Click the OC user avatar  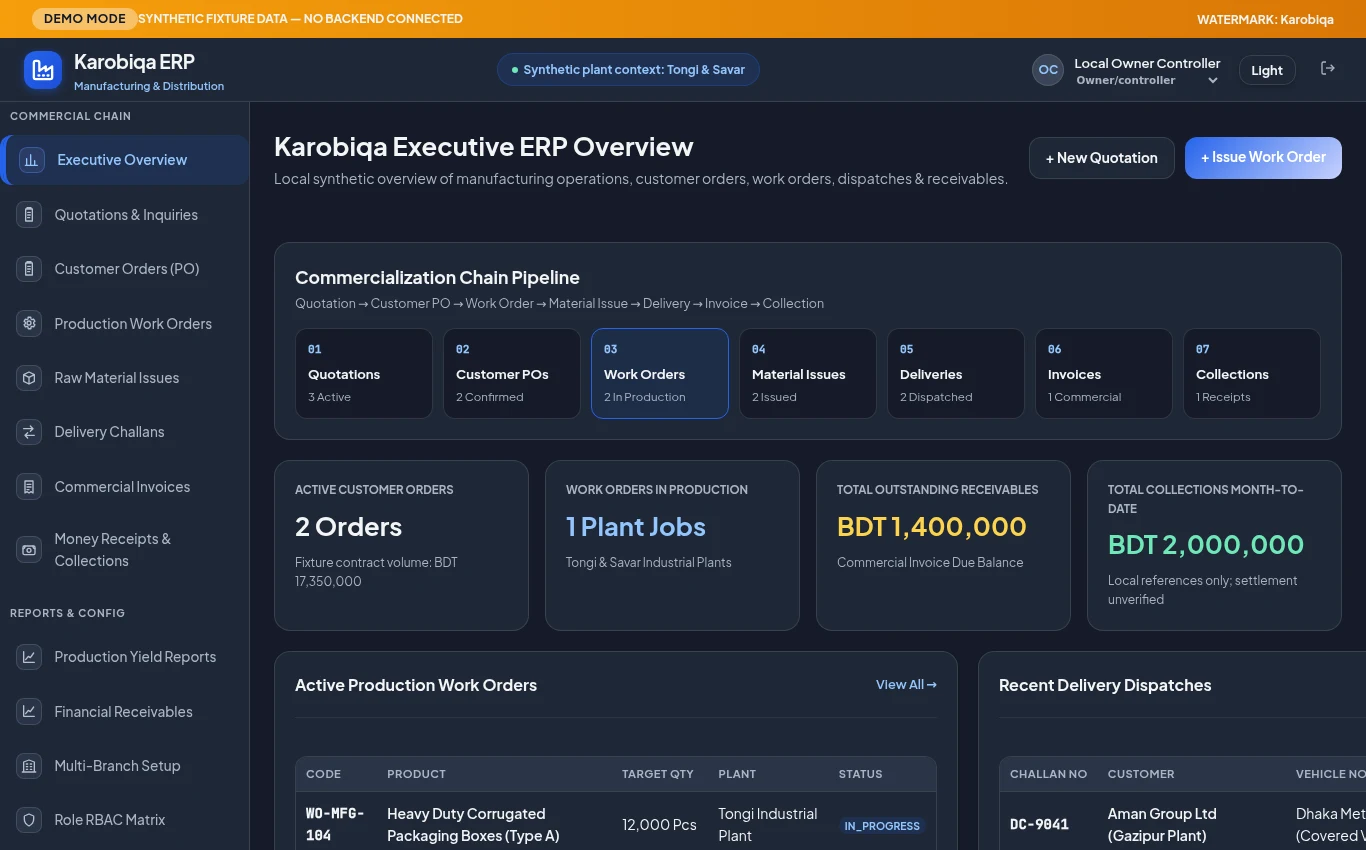1048,70
